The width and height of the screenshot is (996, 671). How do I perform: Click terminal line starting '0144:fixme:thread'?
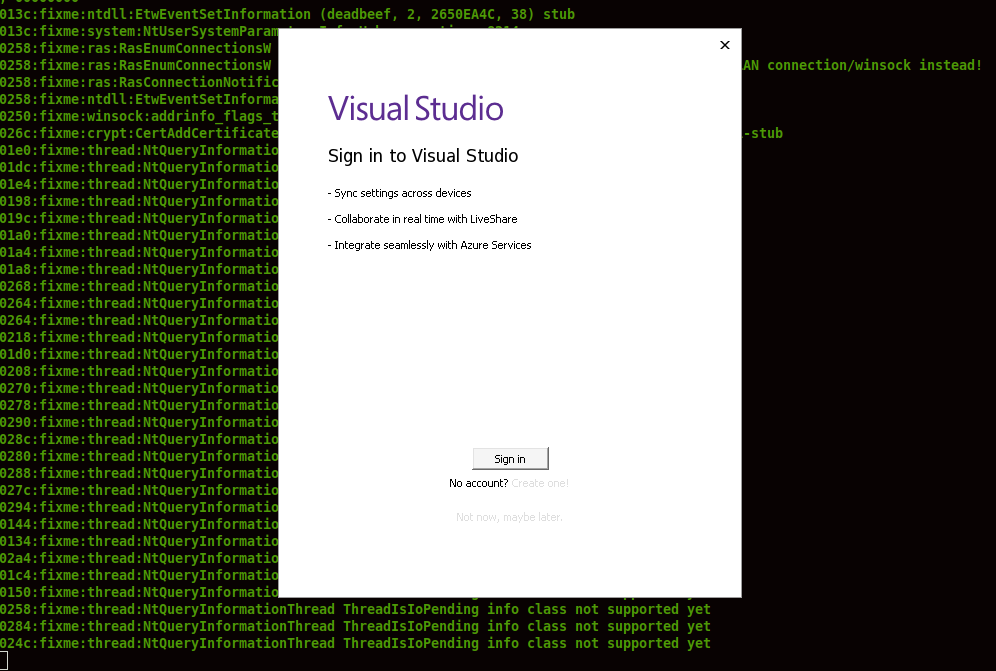(139, 524)
